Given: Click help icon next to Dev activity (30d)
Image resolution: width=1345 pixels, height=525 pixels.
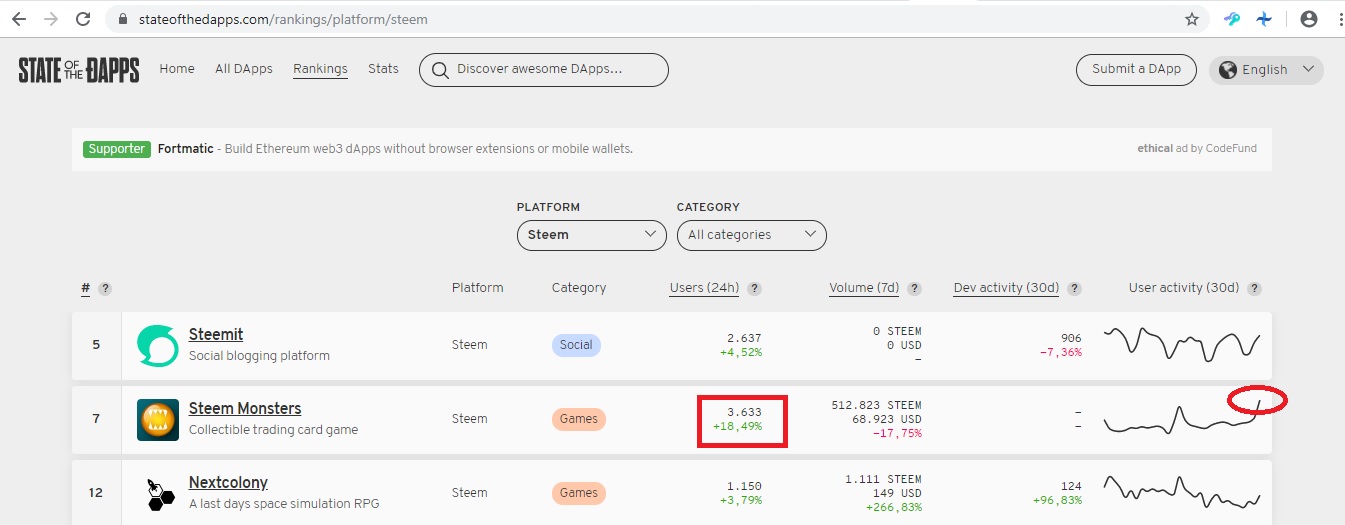Looking at the screenshot, I should click(x=1075, y=288).
